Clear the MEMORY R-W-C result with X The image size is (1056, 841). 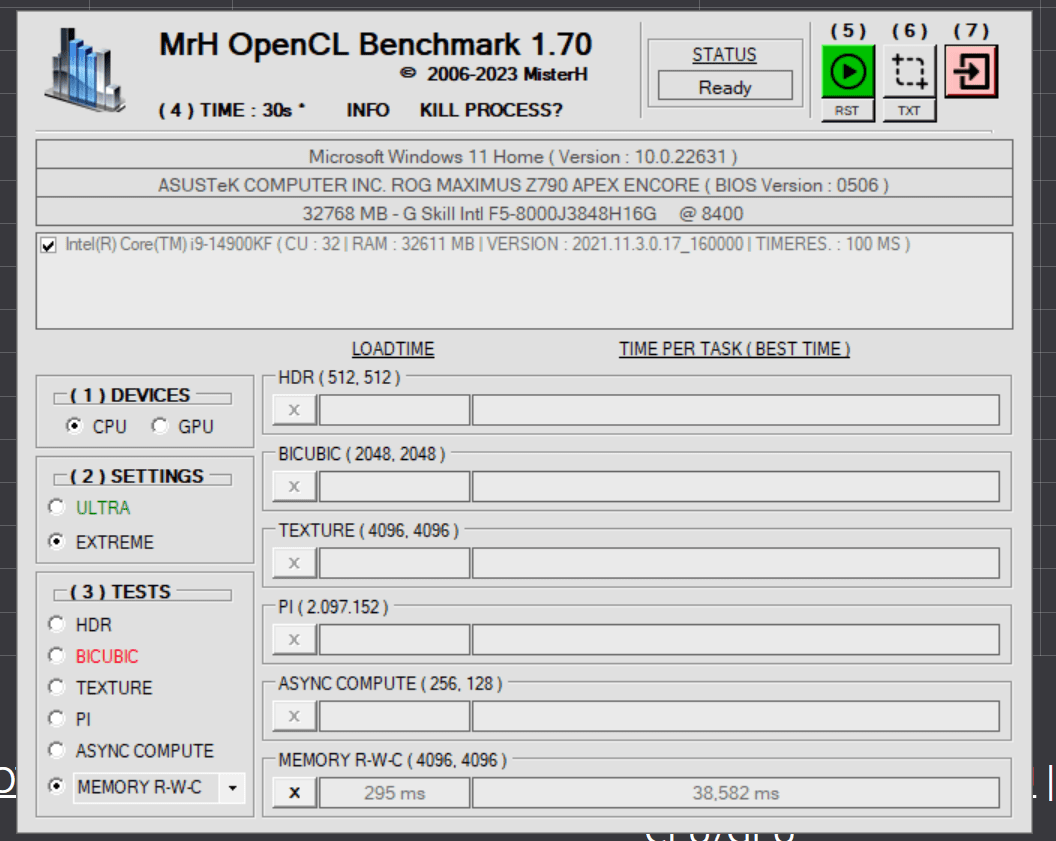294,793
